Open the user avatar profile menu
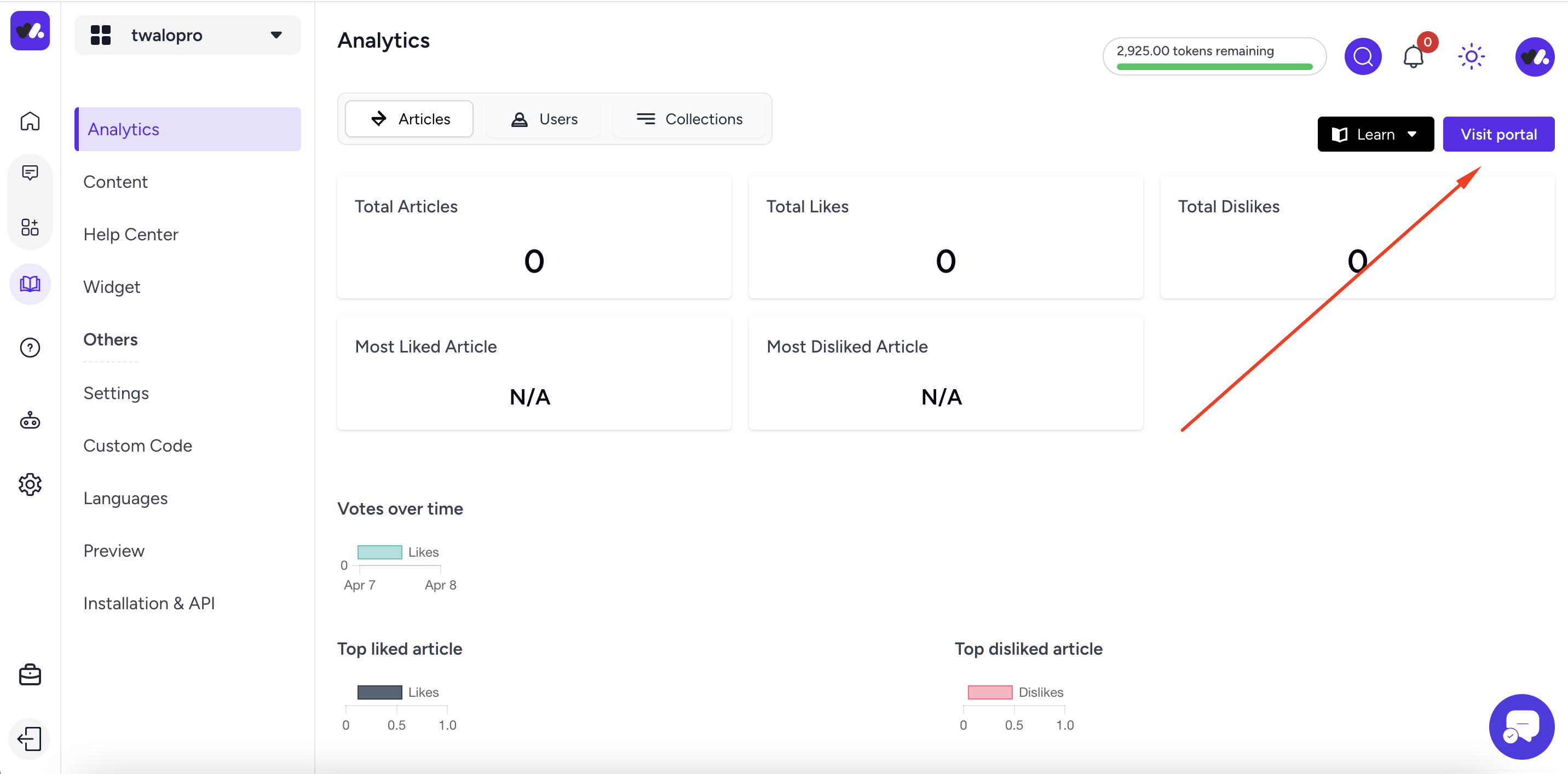The height and width of the screenshot is (774, 1568). 1534,56
